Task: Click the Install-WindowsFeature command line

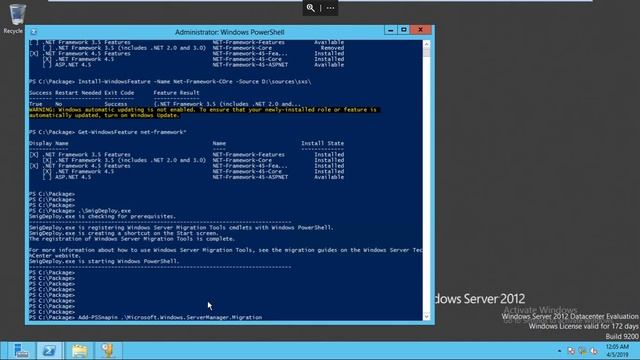Action: 170,82
